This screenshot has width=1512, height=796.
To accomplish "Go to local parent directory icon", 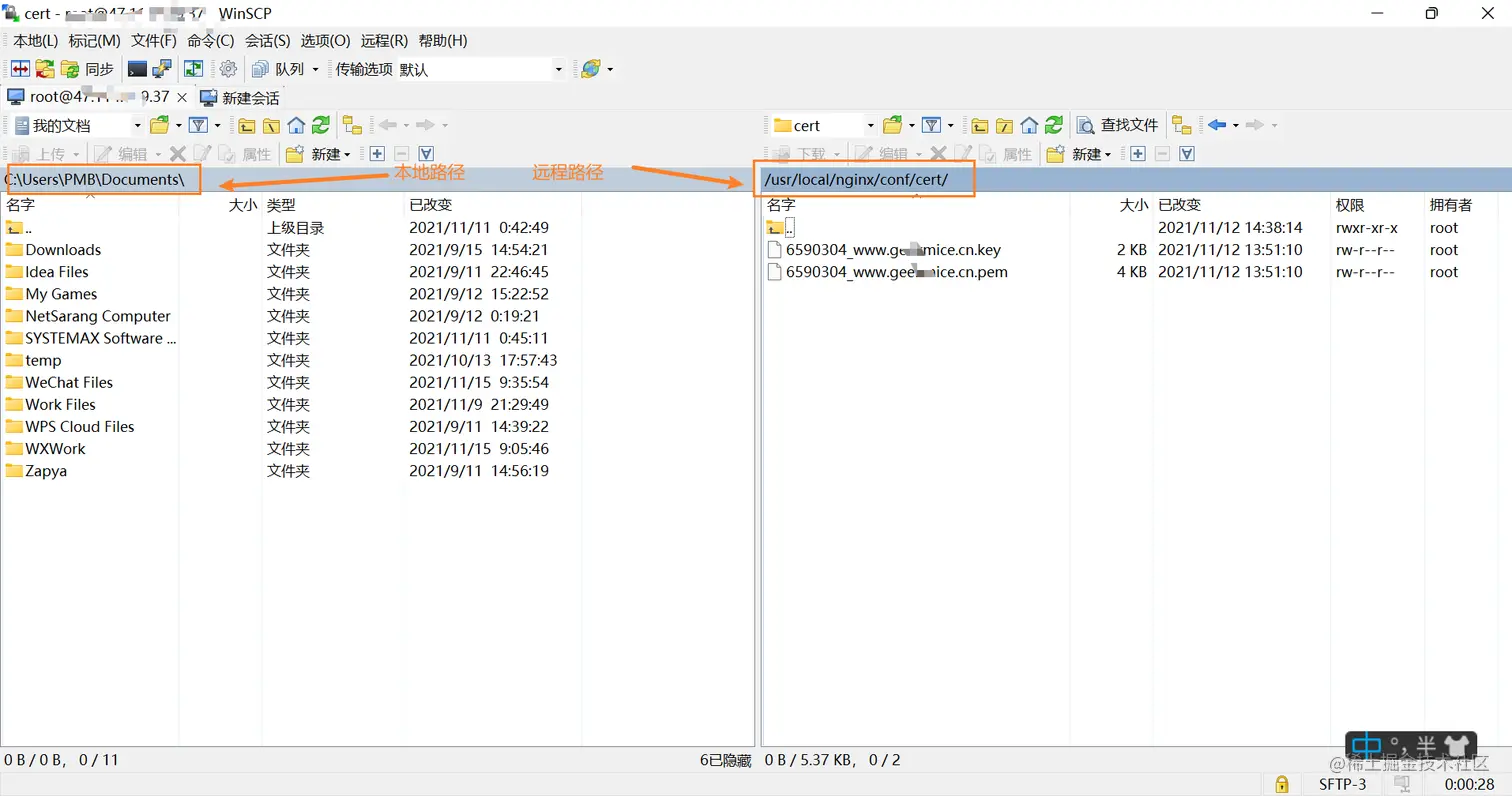I will point(247,125).
